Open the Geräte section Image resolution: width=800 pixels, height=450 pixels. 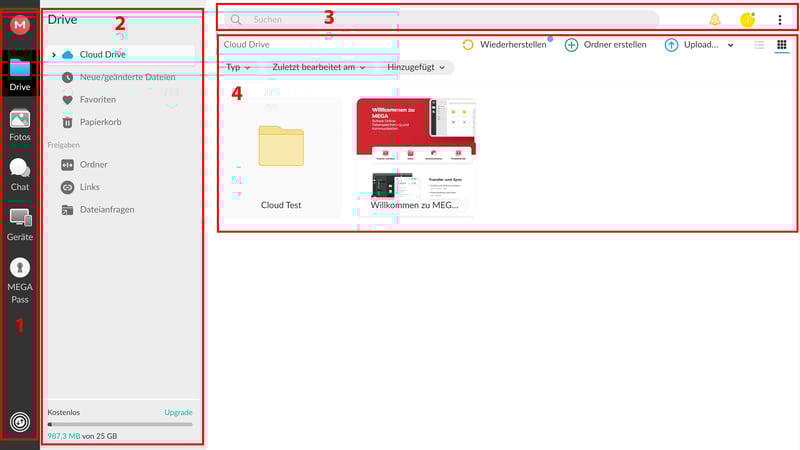point(20,225)
